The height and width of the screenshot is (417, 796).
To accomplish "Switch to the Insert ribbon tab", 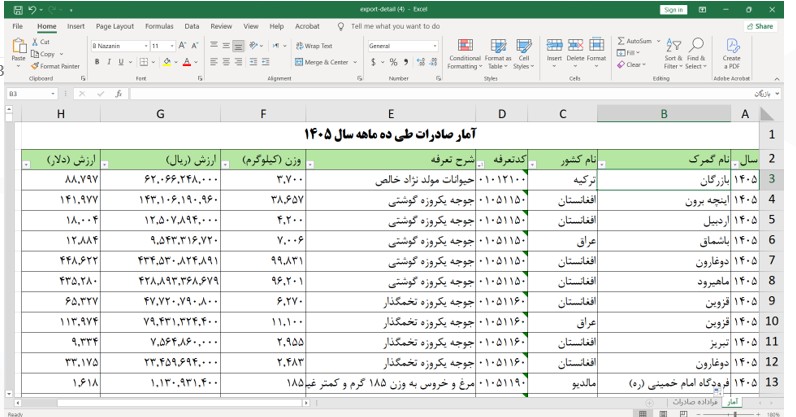I will click(76, 26).
